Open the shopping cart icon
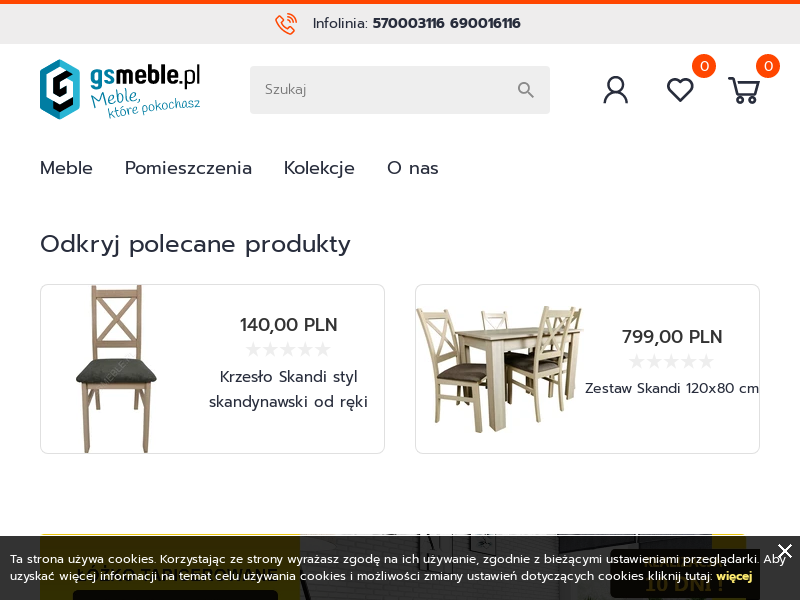 743,90
